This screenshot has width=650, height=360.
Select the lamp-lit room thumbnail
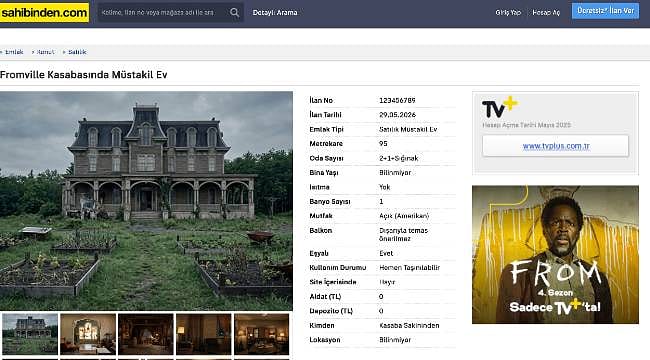[x=204, y=334]
